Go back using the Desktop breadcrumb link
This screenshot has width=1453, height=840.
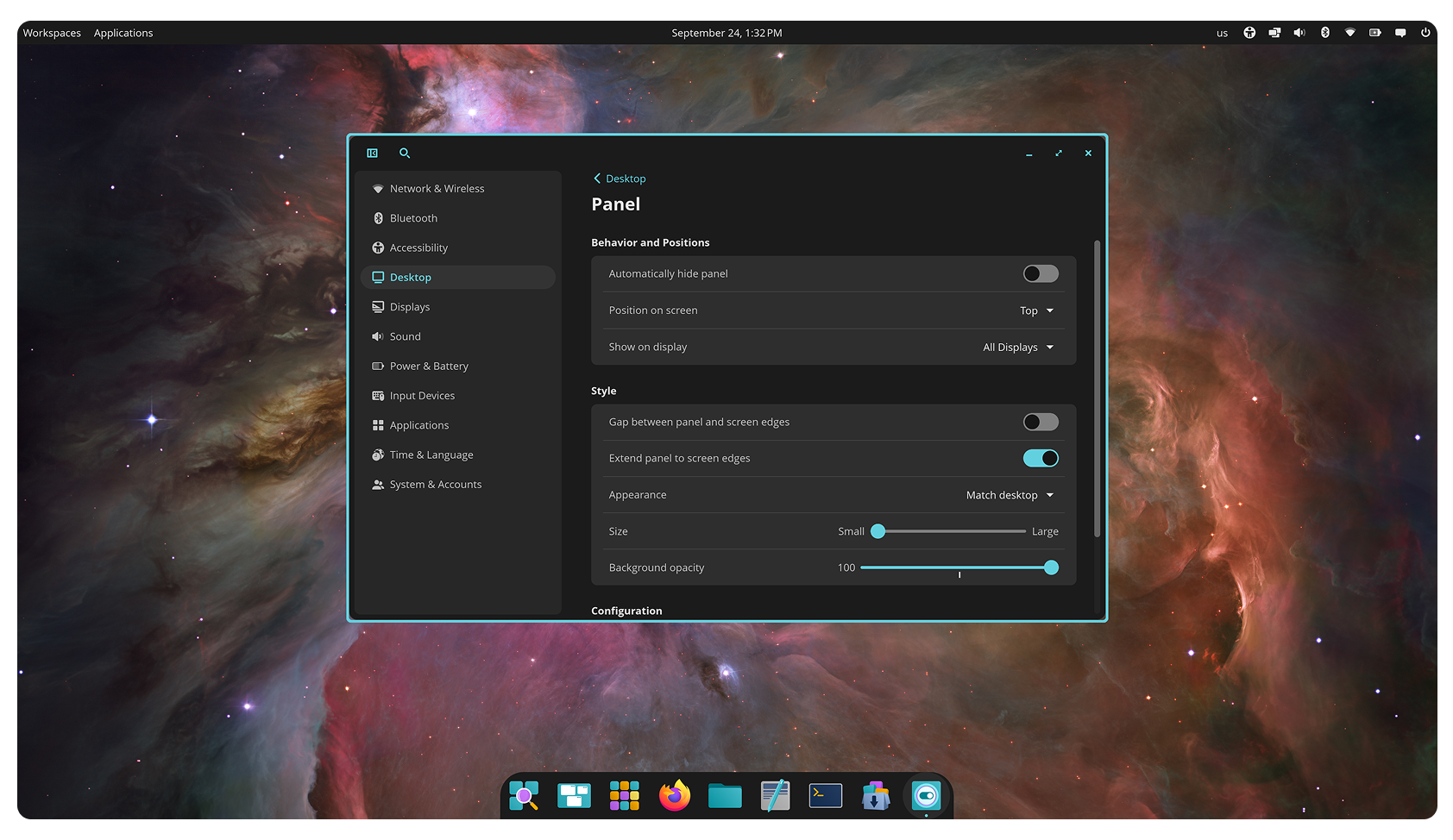(619, 179)
